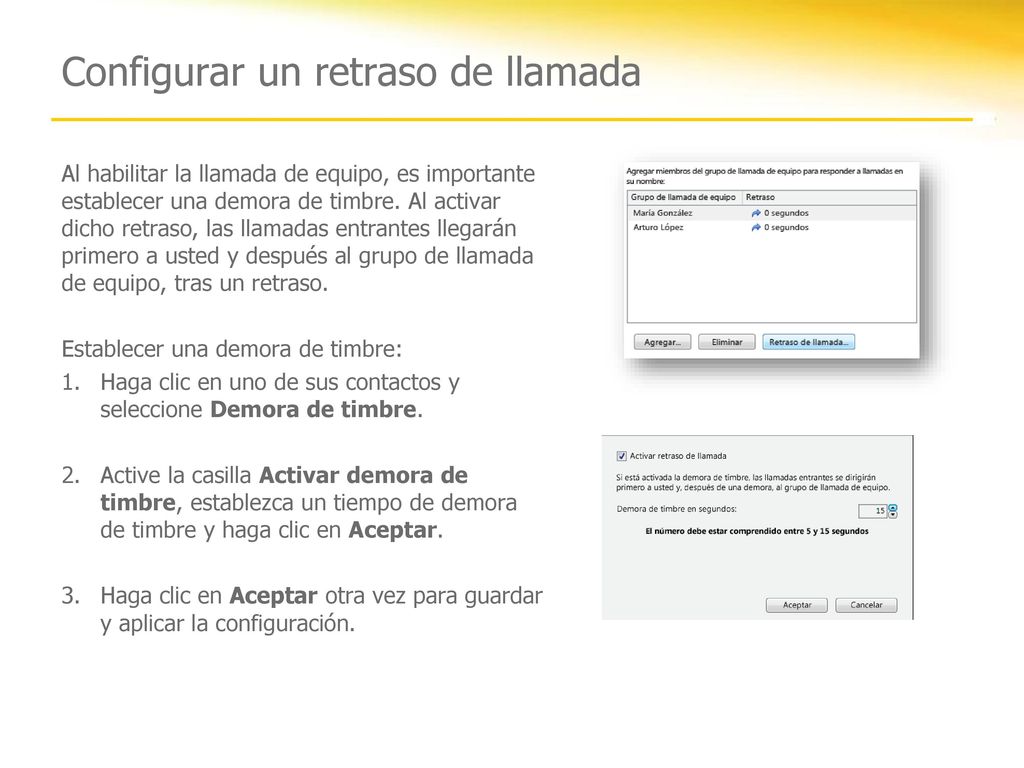Confirm with the Aceptar button
The width and height of the screenshot is (1024, 768).
(x=797, y=605)
